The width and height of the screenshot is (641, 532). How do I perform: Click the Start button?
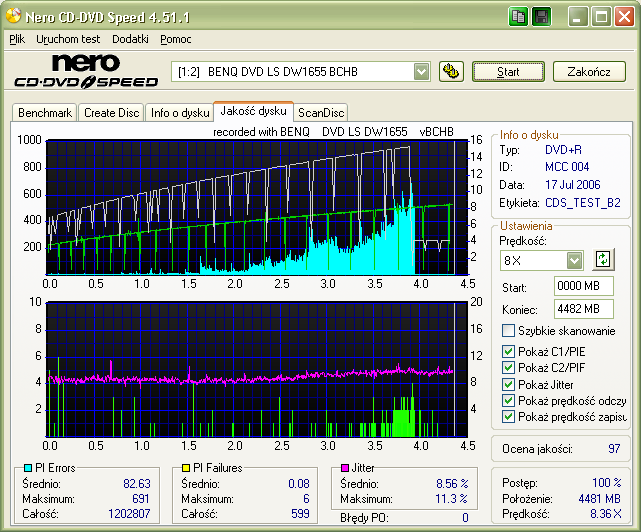point(508,72)
